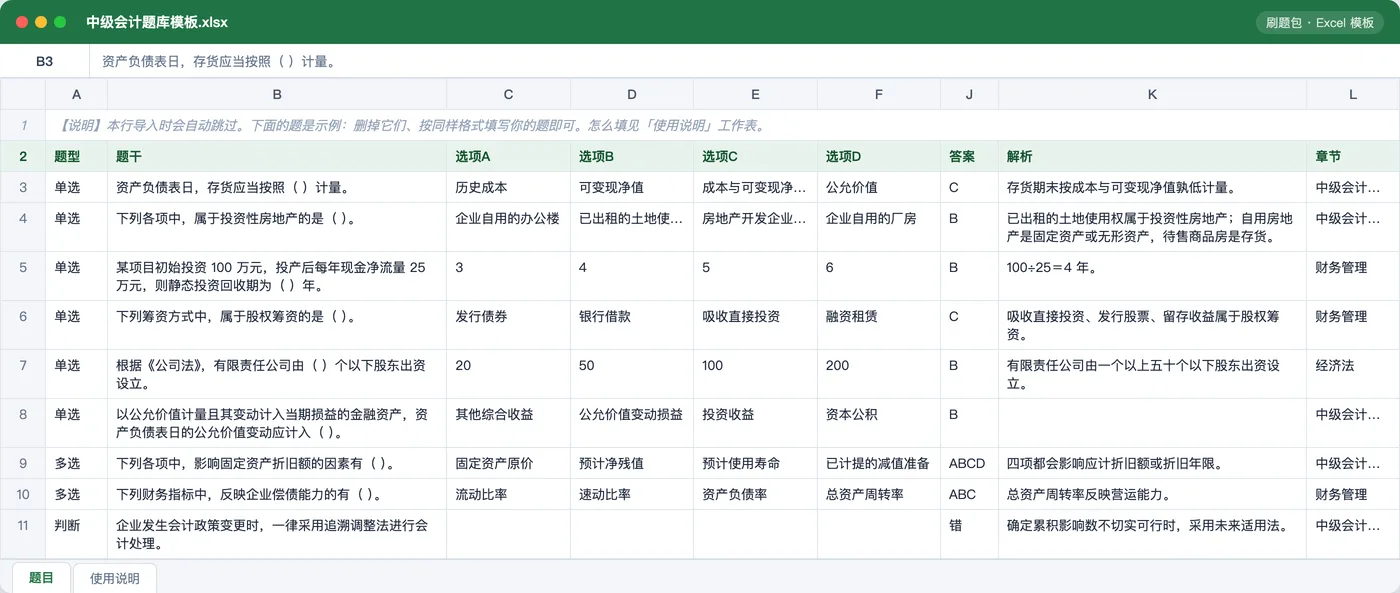Select column D header

click(x=632, y=94)
